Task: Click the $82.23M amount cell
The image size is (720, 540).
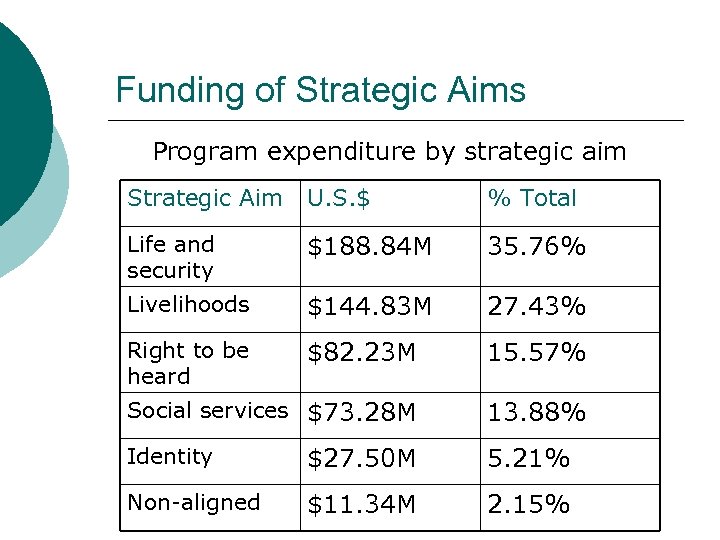Action: click(362, 353)
